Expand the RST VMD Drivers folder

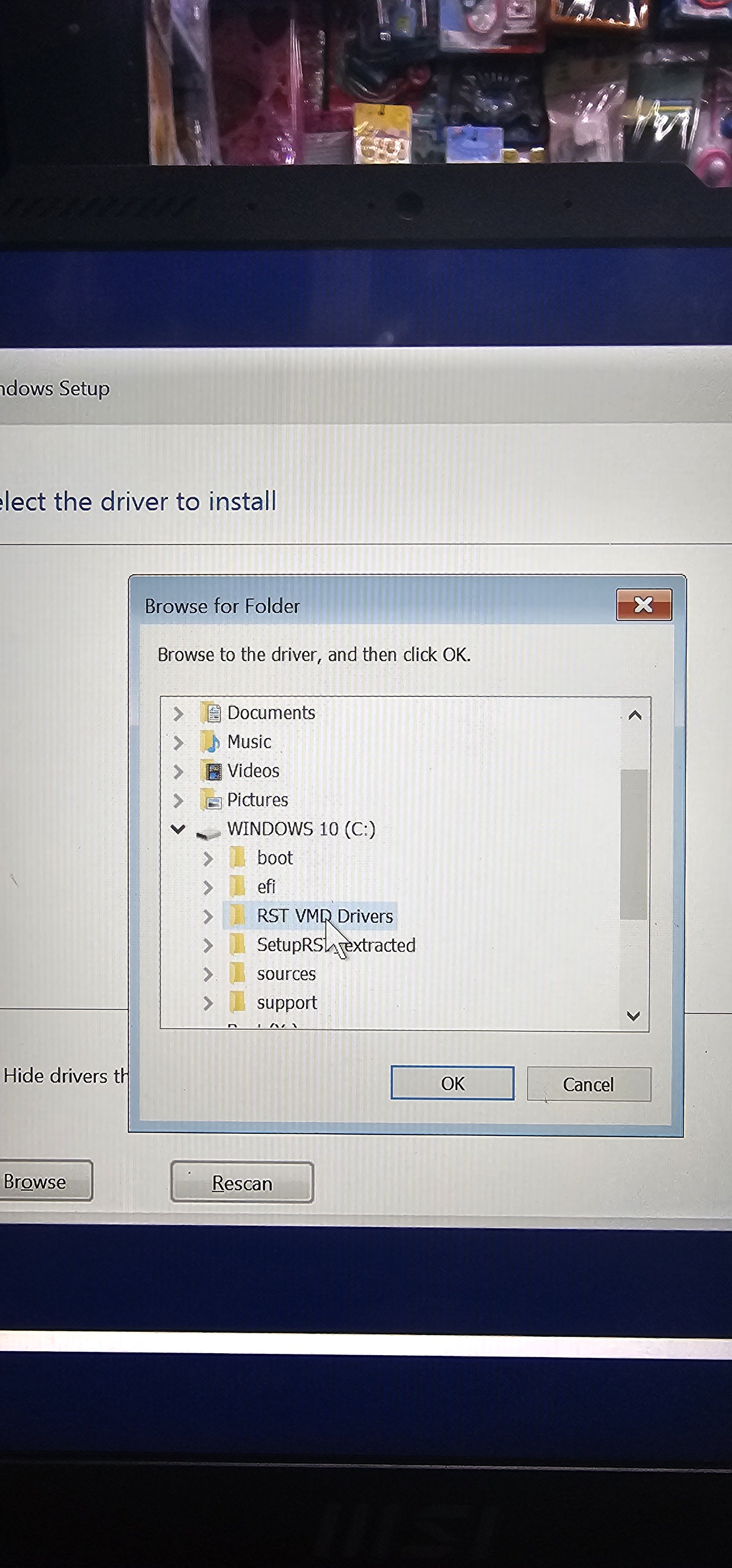(208, 916)
